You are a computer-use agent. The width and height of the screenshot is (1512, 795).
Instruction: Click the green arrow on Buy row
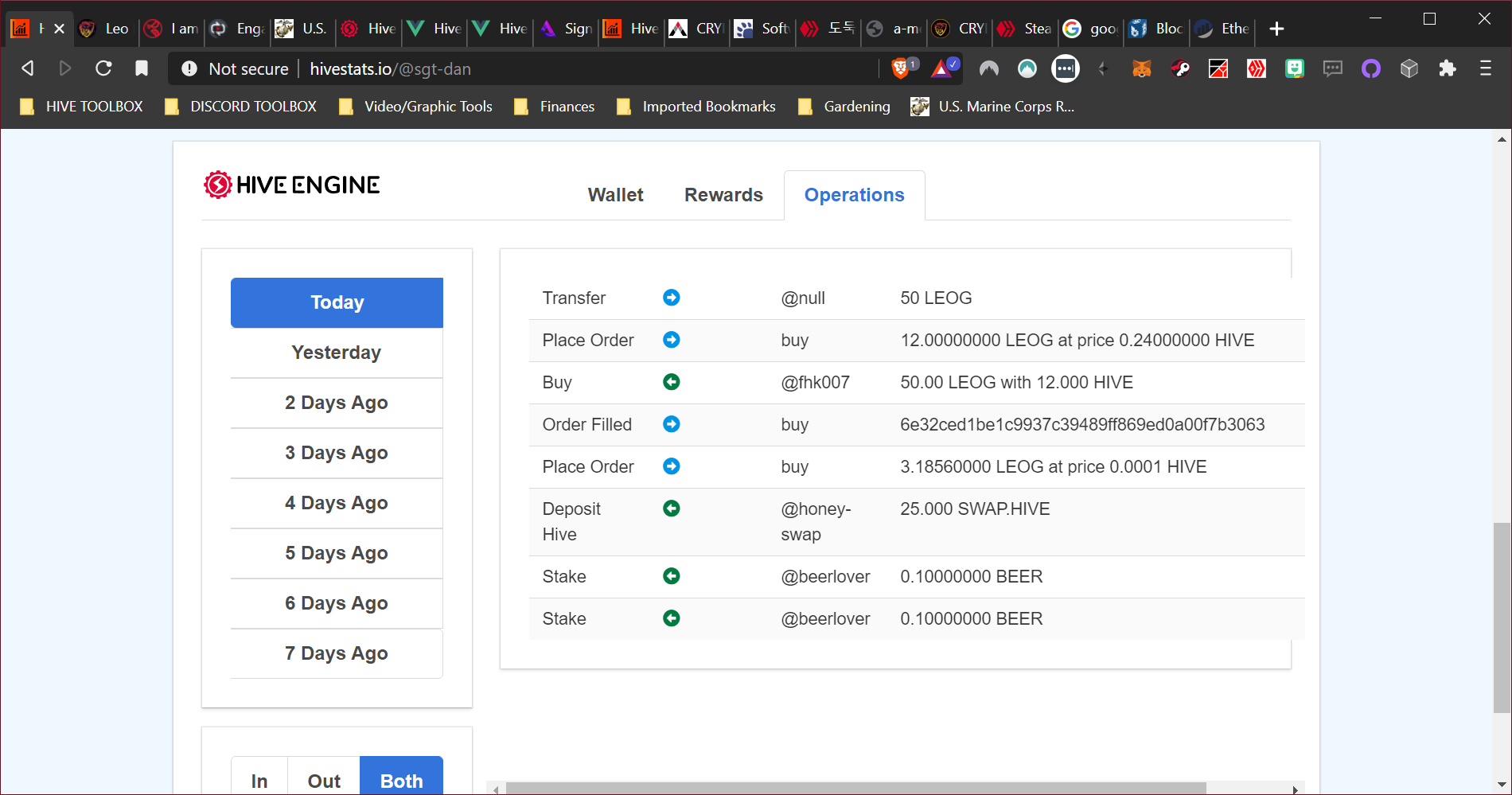[672, 382]
